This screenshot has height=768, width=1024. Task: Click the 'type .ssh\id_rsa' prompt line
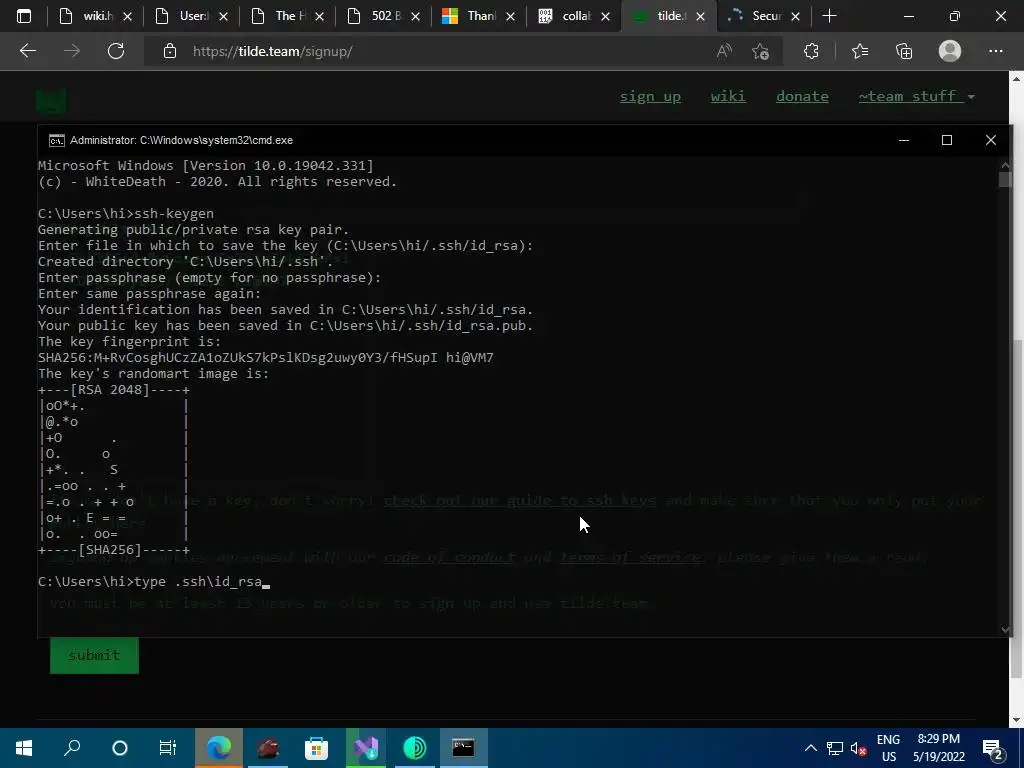point(151,582)
